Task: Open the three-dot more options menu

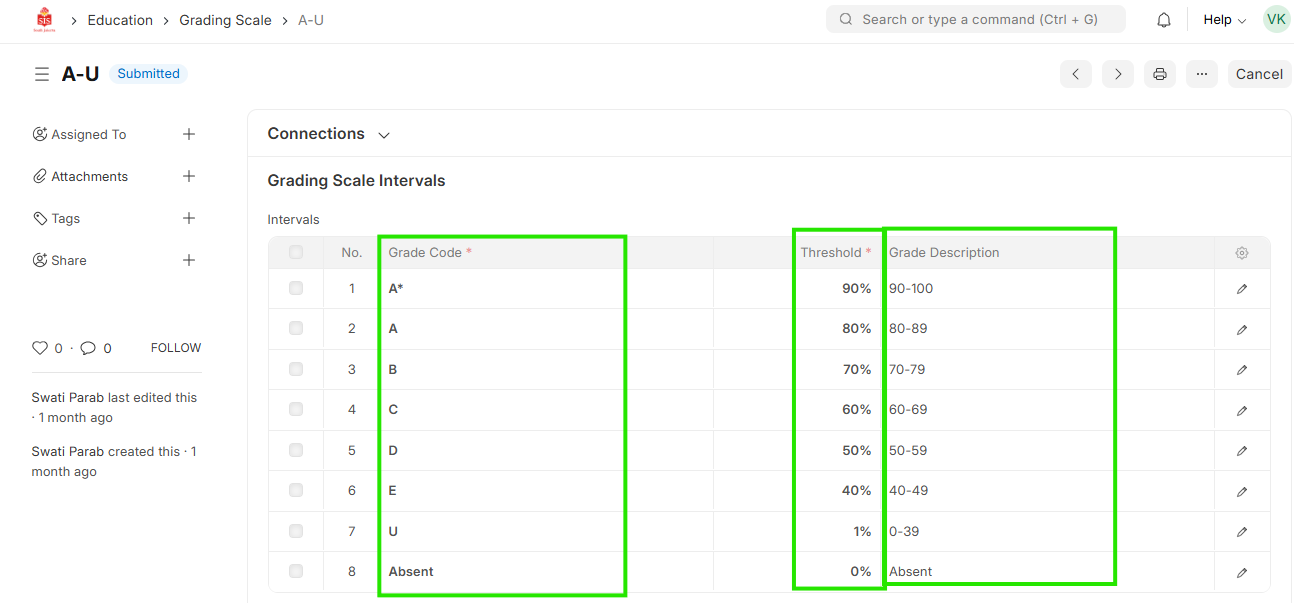Action: pyautogui.click(x=1201, y=74)
